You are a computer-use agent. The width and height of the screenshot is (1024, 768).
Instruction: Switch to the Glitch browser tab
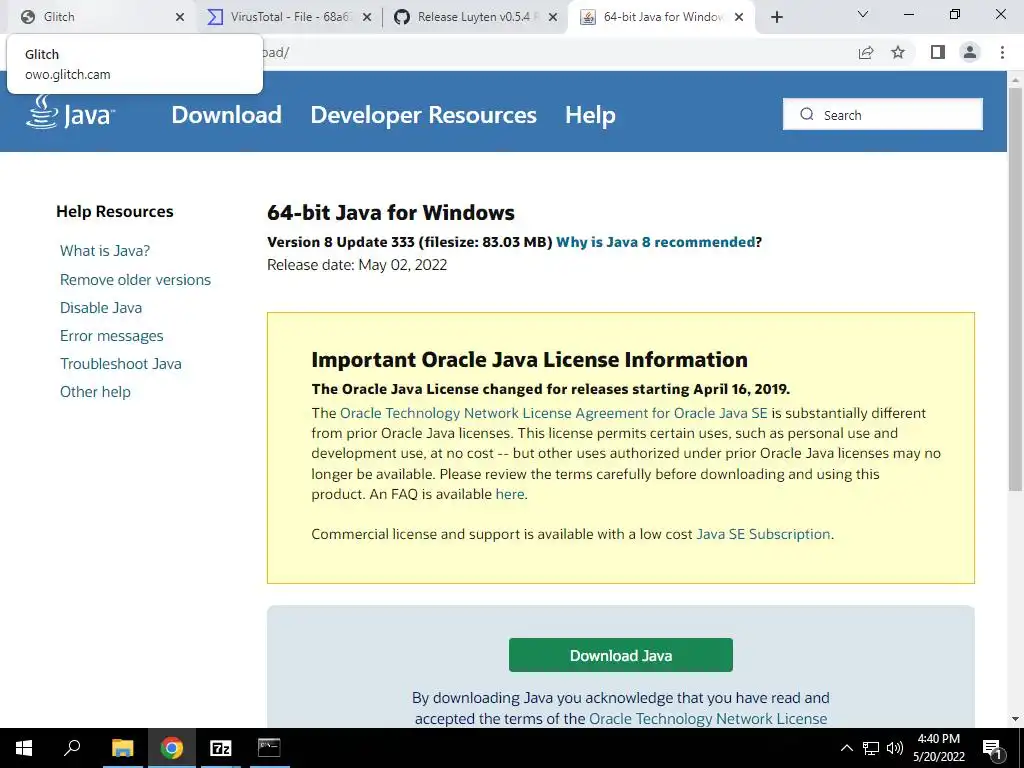[x=98, y=17]
